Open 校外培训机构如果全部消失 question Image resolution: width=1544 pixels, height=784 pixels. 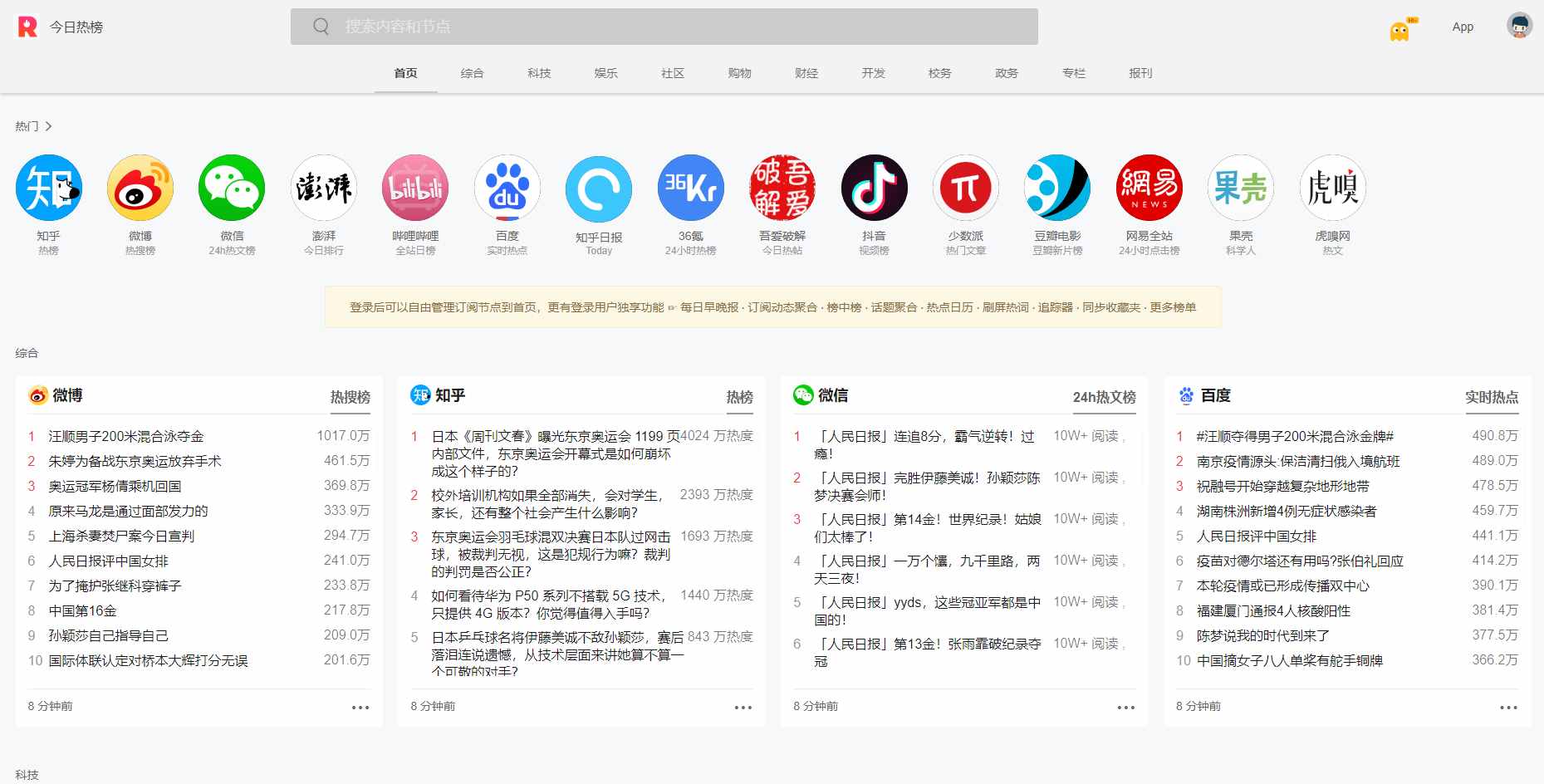coord(548,504)
